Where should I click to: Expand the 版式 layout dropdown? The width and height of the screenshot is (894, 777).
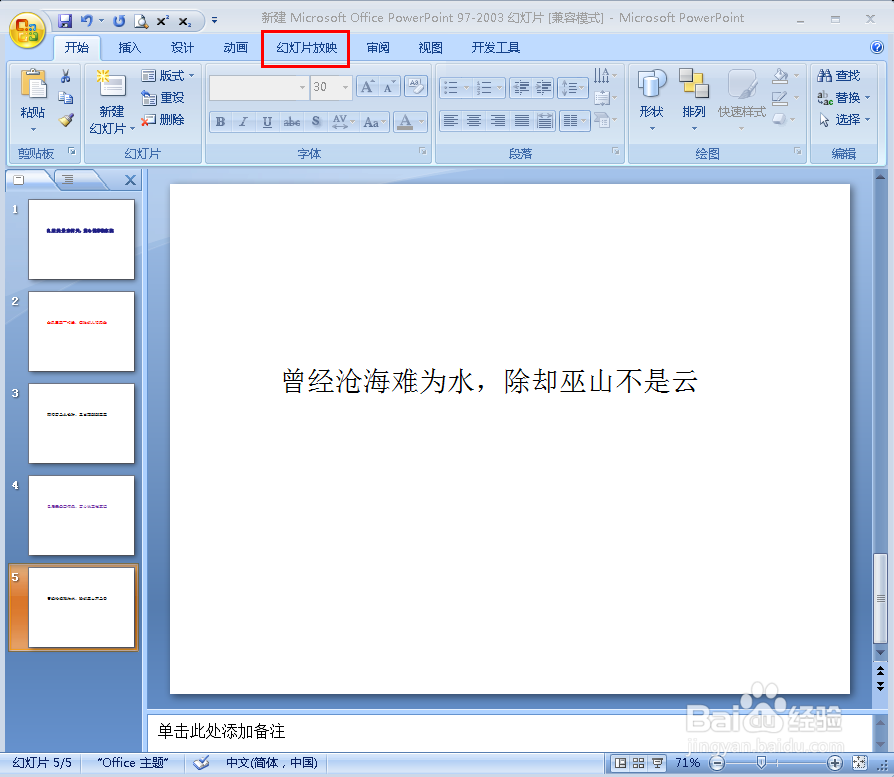(x=169, y=75)
